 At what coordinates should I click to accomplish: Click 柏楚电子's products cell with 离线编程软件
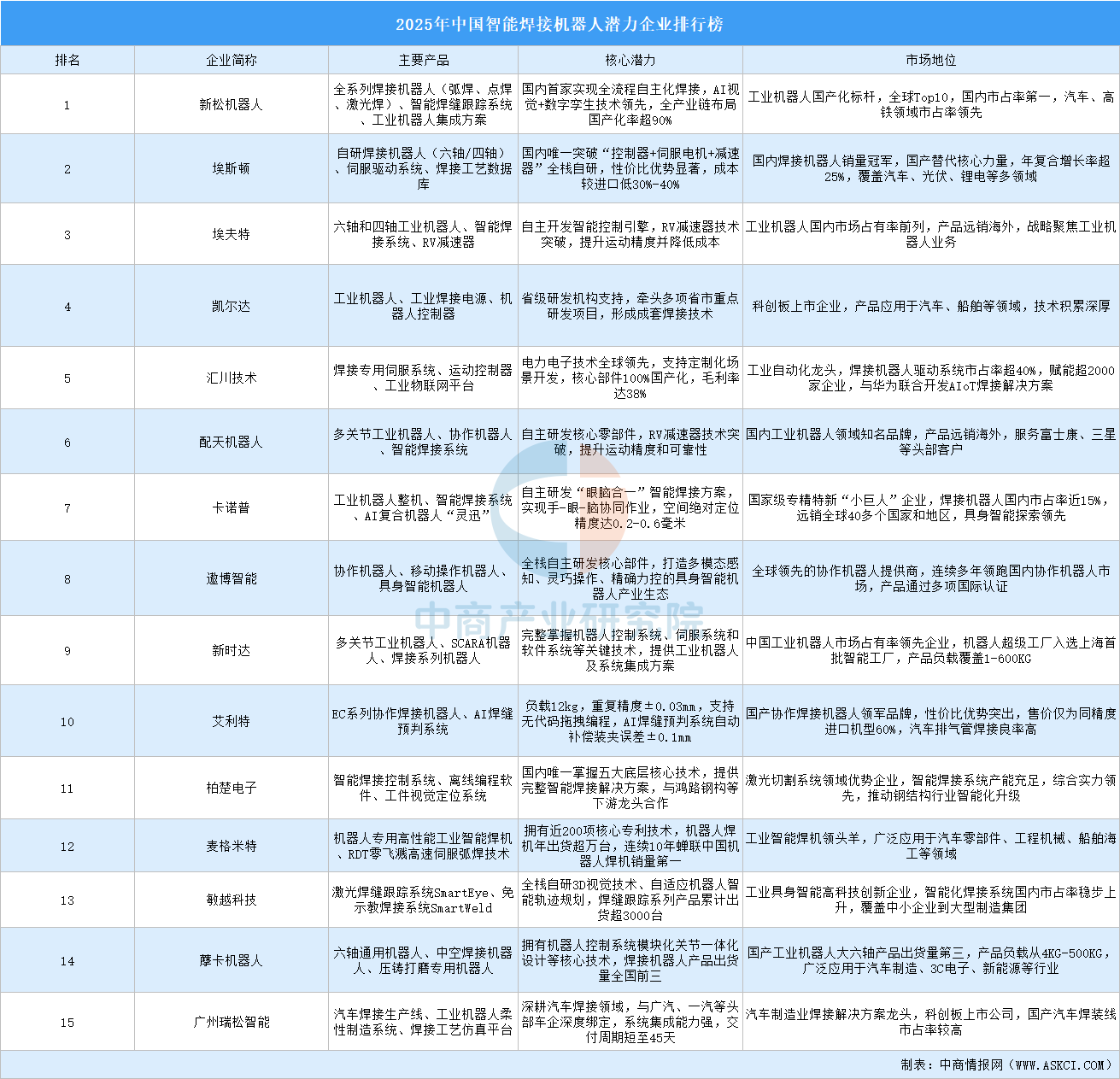(x=423, y=788)
